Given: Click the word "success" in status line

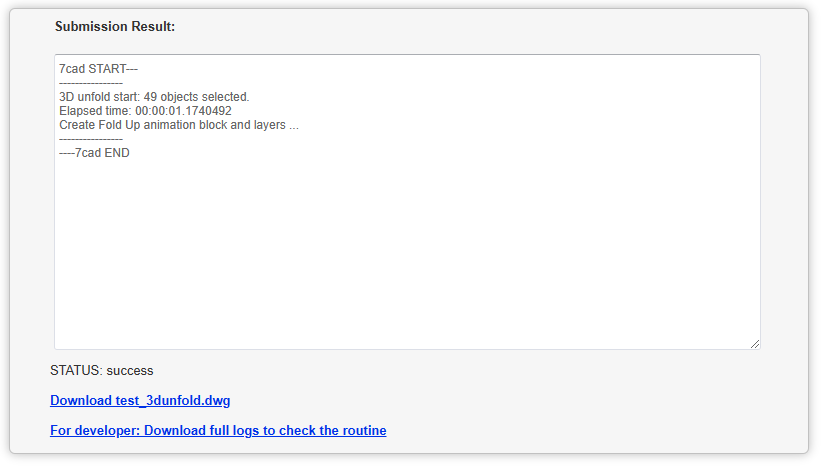Looking at the screenshot, I should click(x=130, y=371).
